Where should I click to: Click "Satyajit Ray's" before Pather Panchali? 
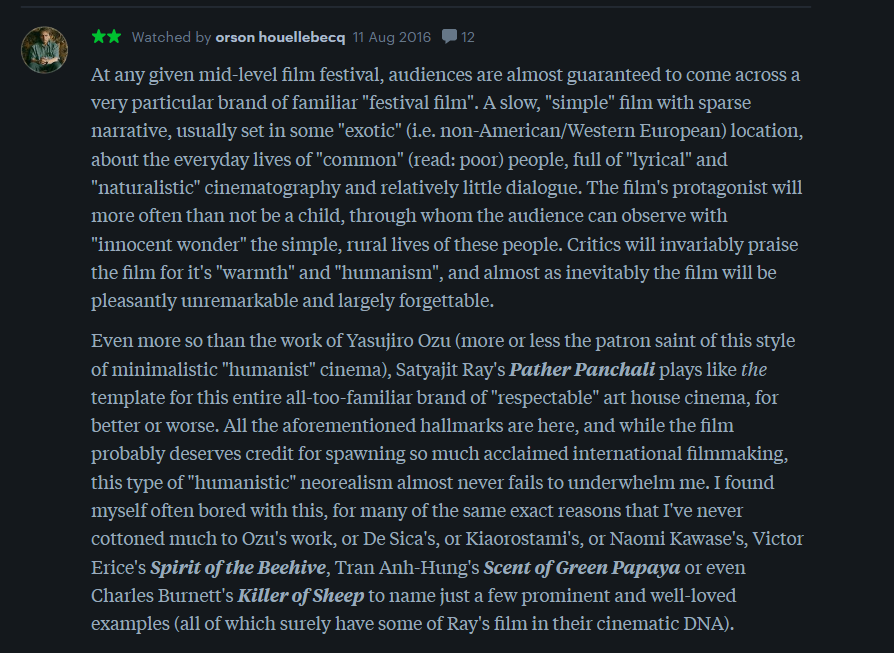tap(450, 370)
